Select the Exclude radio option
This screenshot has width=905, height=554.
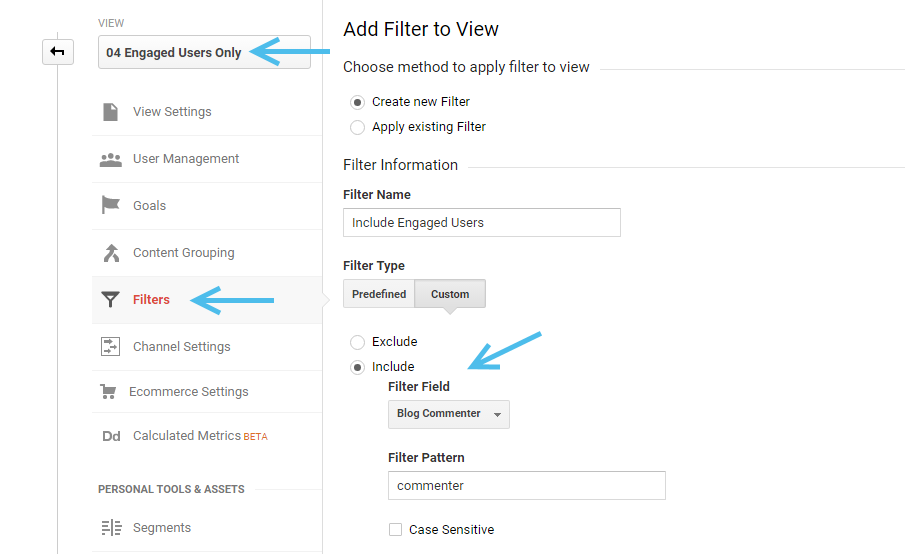click(357, 342)
